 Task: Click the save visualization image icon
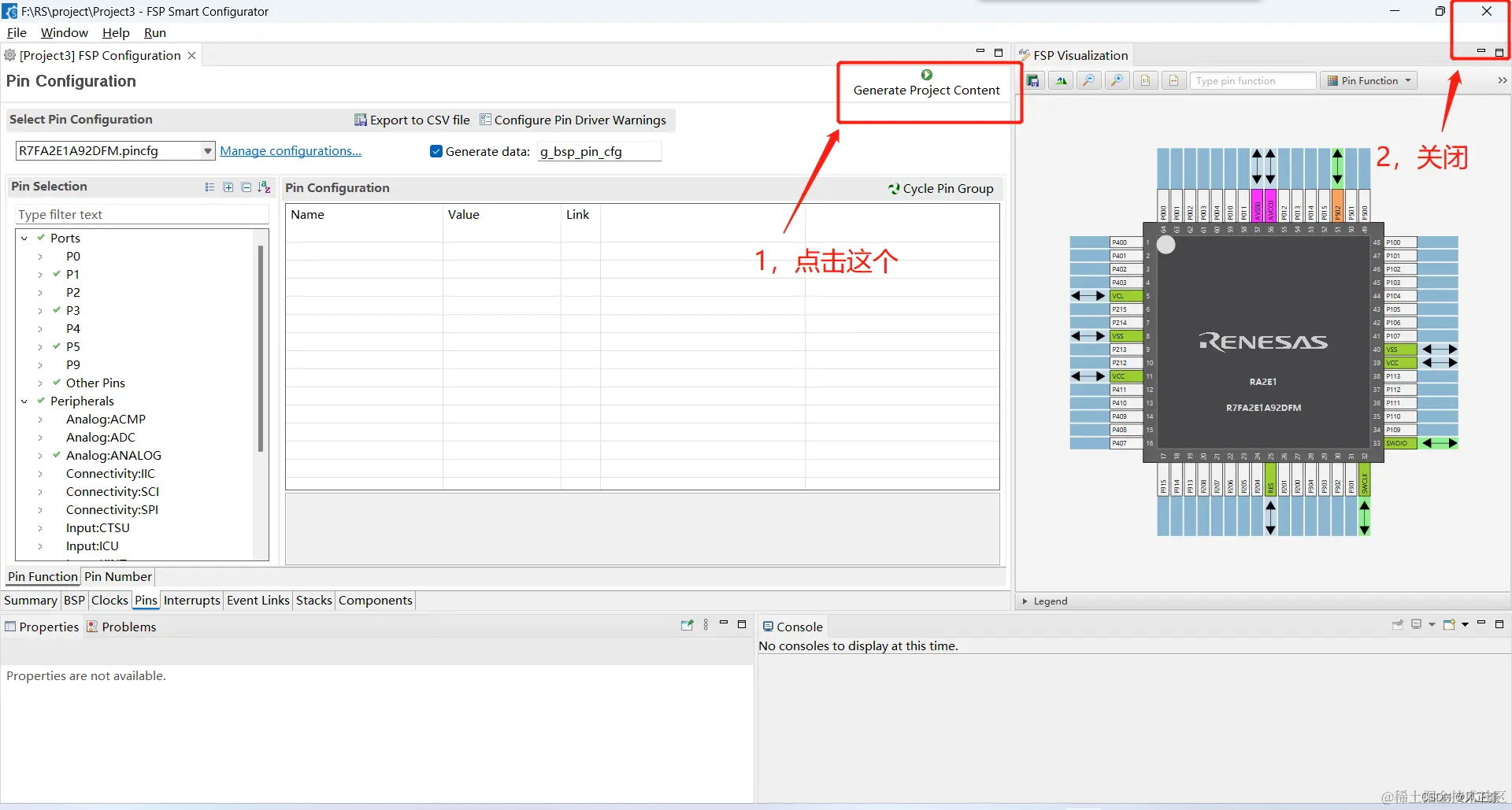(x=1033, y=81)
